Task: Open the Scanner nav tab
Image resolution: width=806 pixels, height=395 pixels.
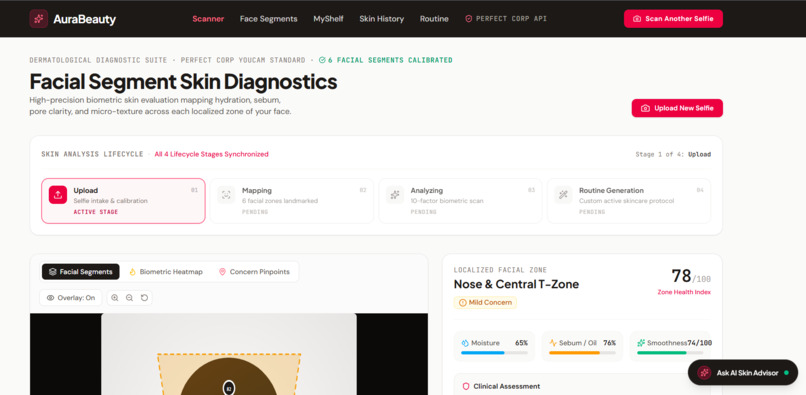Action: (x=208, y=19)
